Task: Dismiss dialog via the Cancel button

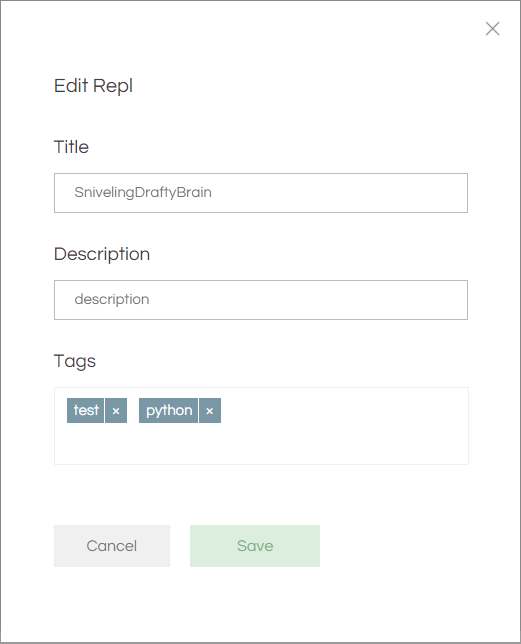Action: [x=112, y=546]
